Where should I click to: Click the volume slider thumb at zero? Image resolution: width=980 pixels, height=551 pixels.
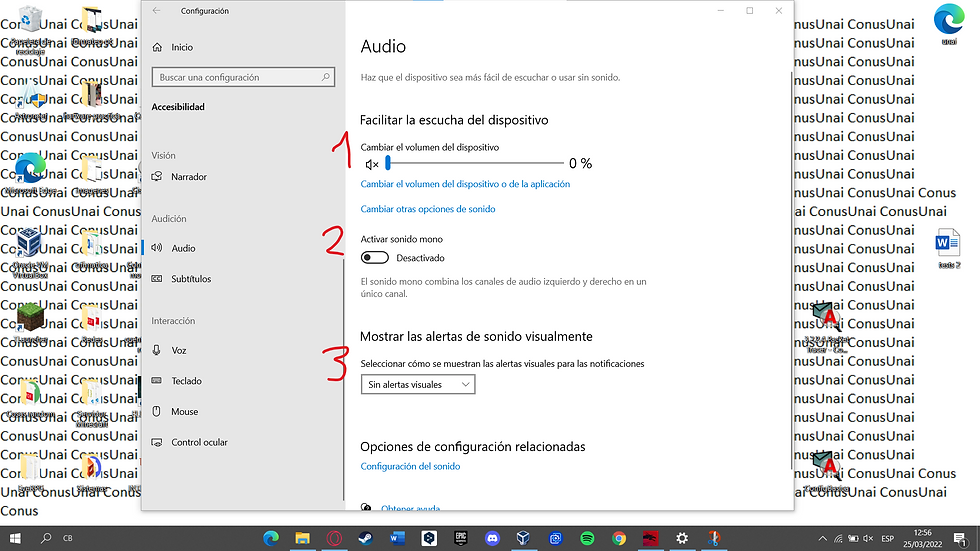pos(388,163)
